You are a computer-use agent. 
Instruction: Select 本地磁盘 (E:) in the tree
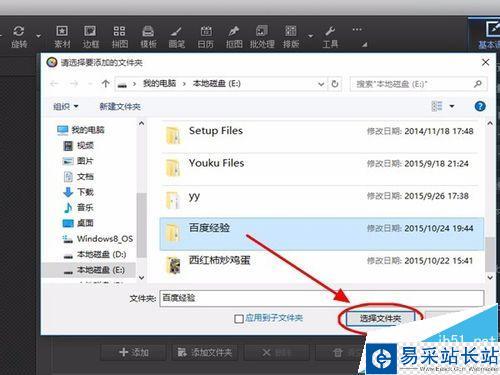(89, 270)
